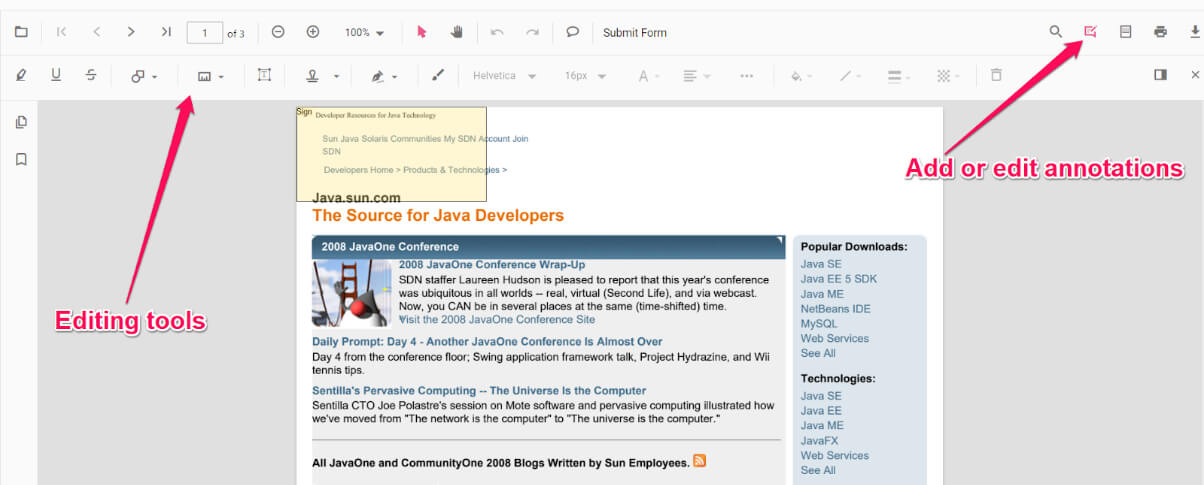Screen dimensions: 1204x485
Task: Redo the last action
Action: pos(532,32)
